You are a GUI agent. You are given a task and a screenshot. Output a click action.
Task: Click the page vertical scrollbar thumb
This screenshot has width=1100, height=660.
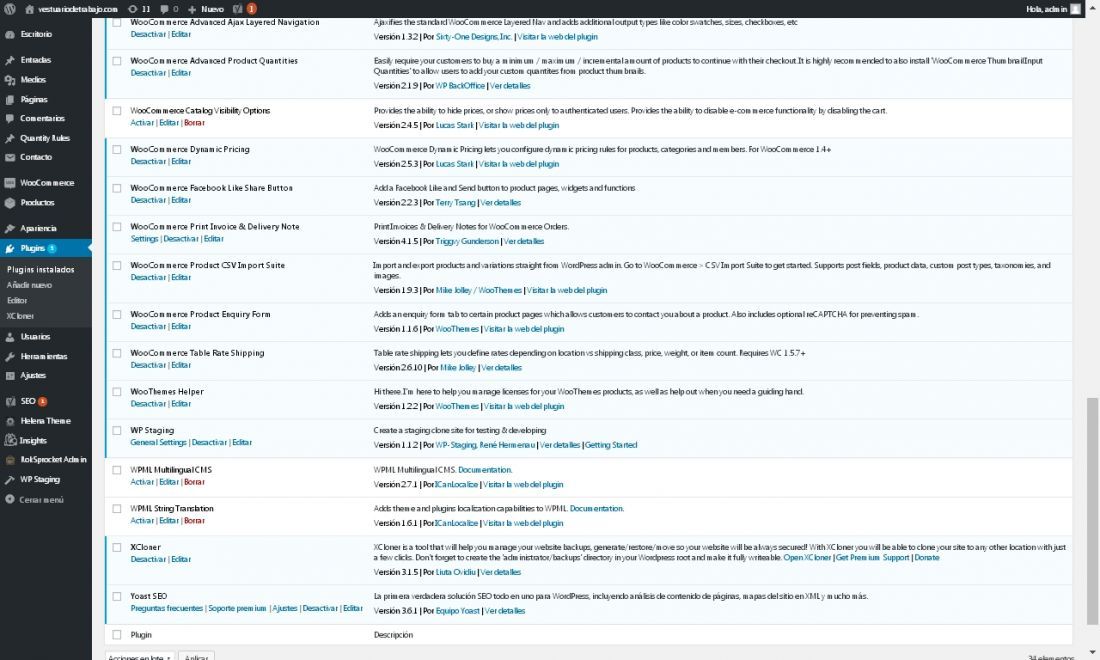pyautogui.click(x=1092, y=511)
